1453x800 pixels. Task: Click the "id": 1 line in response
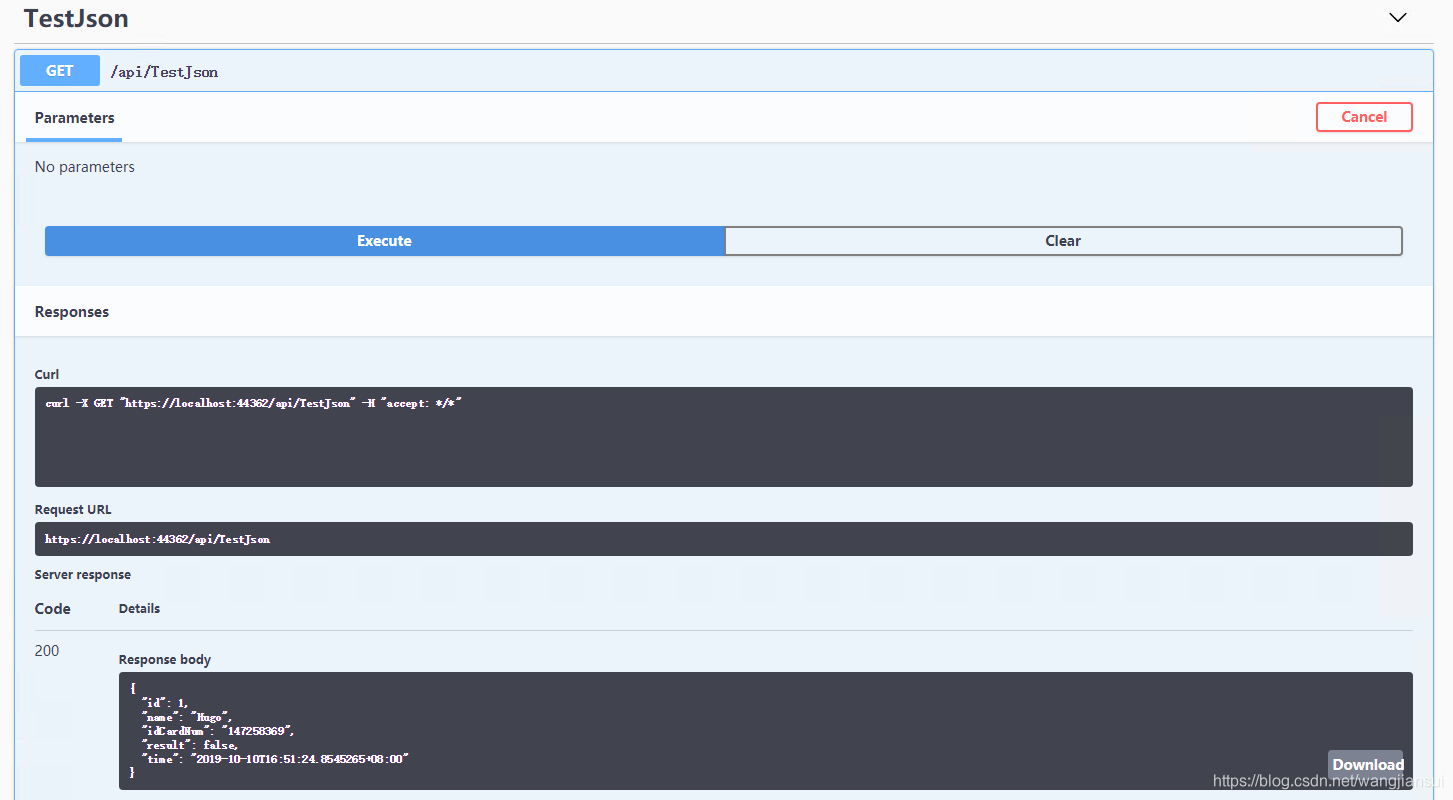[x=164, y=703]
